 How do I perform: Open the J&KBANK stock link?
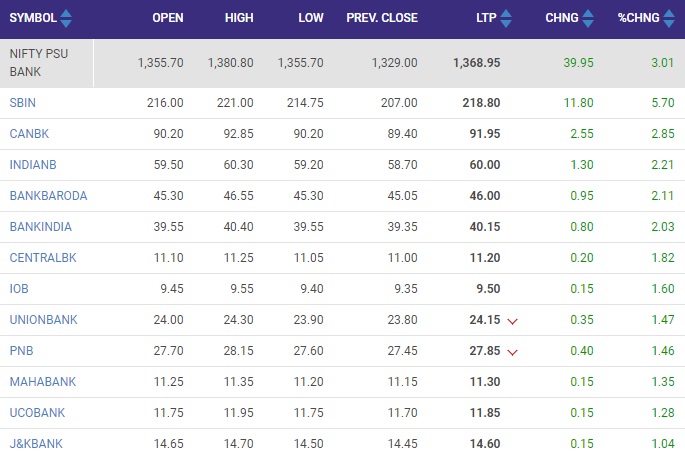click(36, 444)
